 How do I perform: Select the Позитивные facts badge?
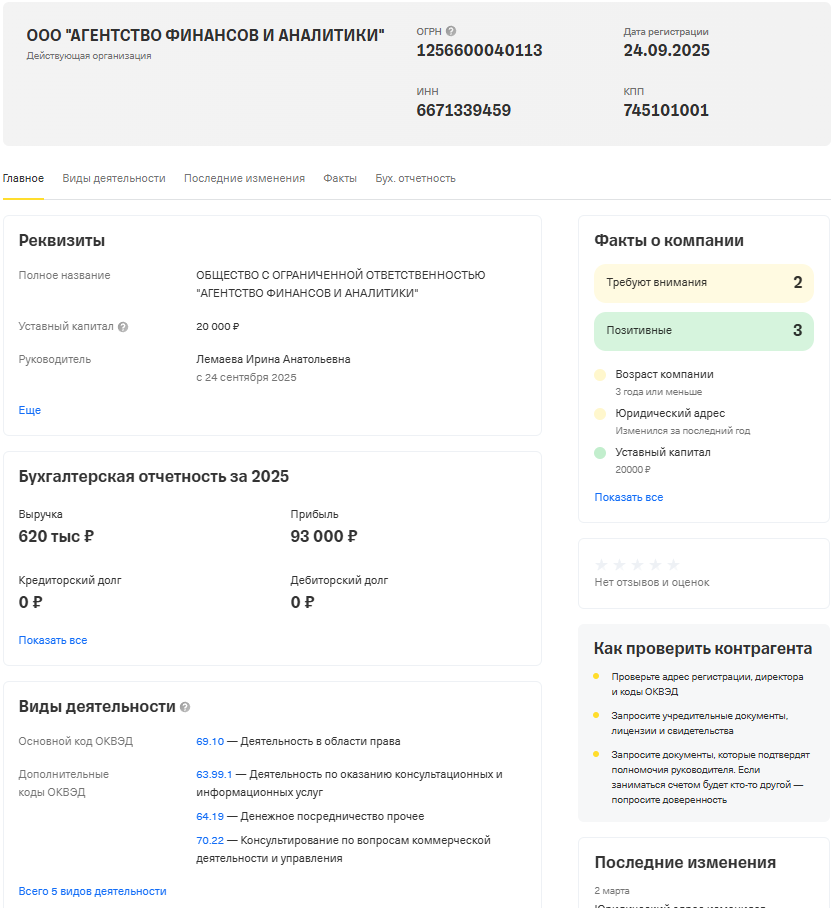[x=704, y=331]
